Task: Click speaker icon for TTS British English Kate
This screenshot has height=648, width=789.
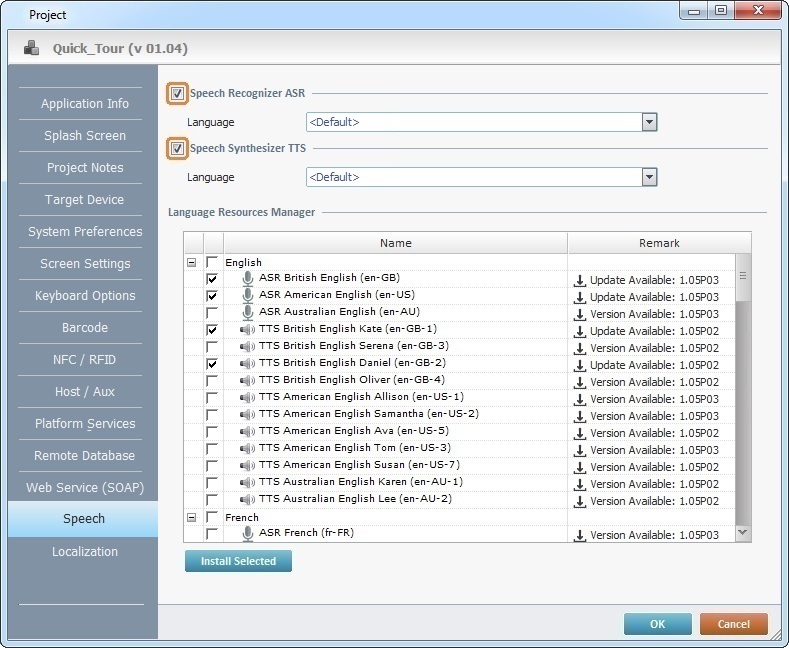Action: 247,329
